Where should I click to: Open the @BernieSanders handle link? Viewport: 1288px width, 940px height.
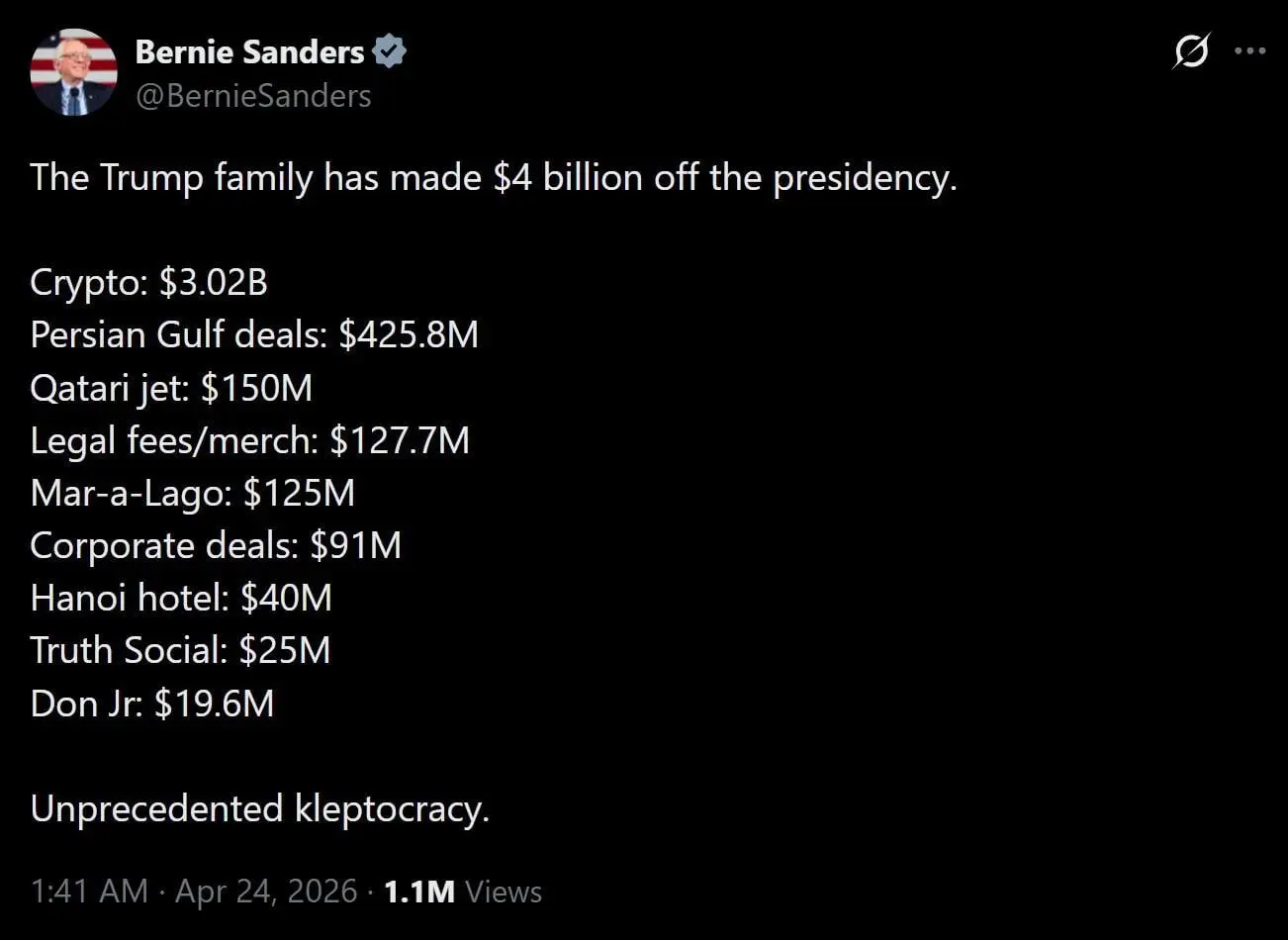pos(253,96)
